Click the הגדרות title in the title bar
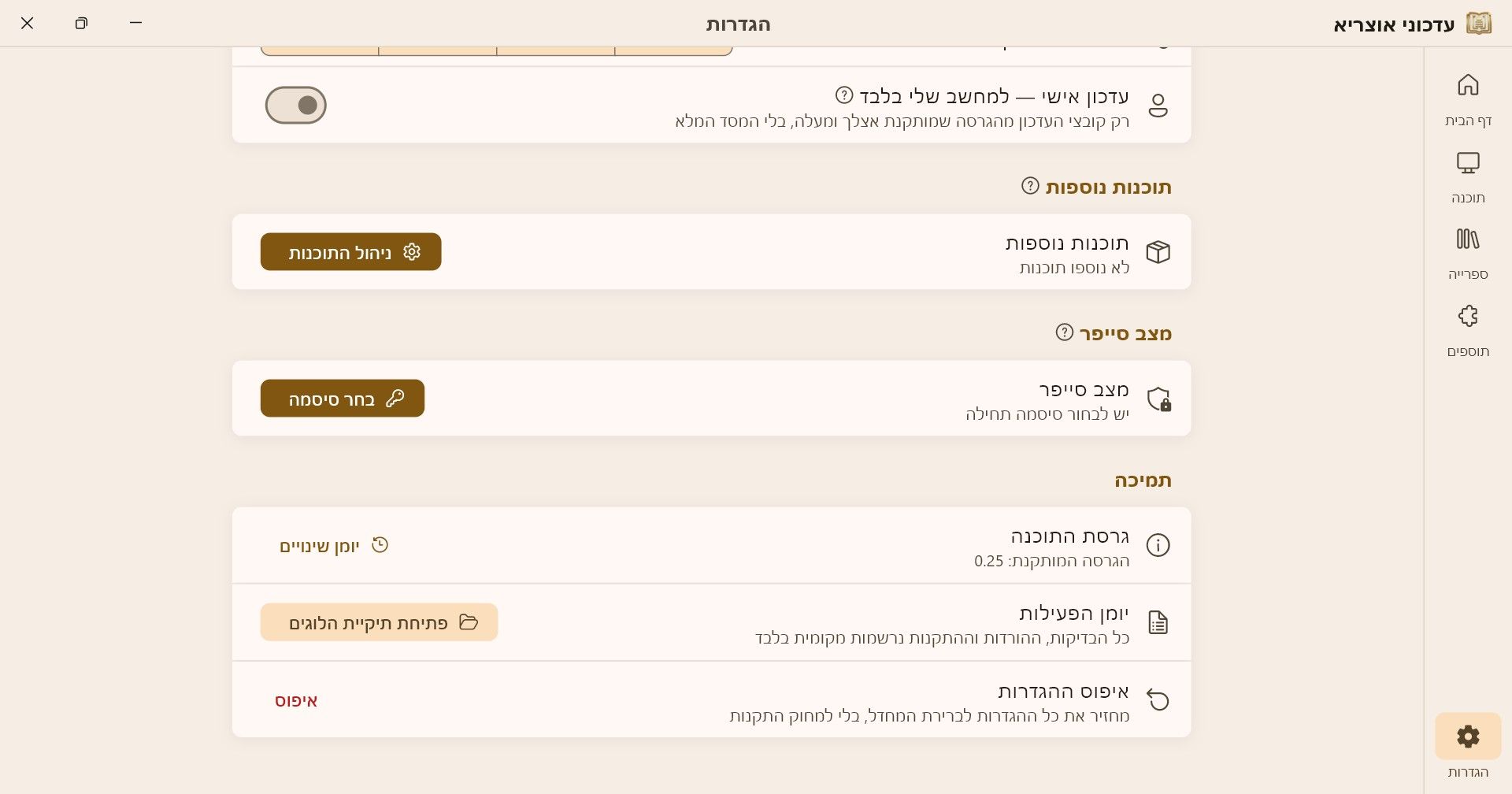Screen dimensions: 1512x794 tap(738, 24)
